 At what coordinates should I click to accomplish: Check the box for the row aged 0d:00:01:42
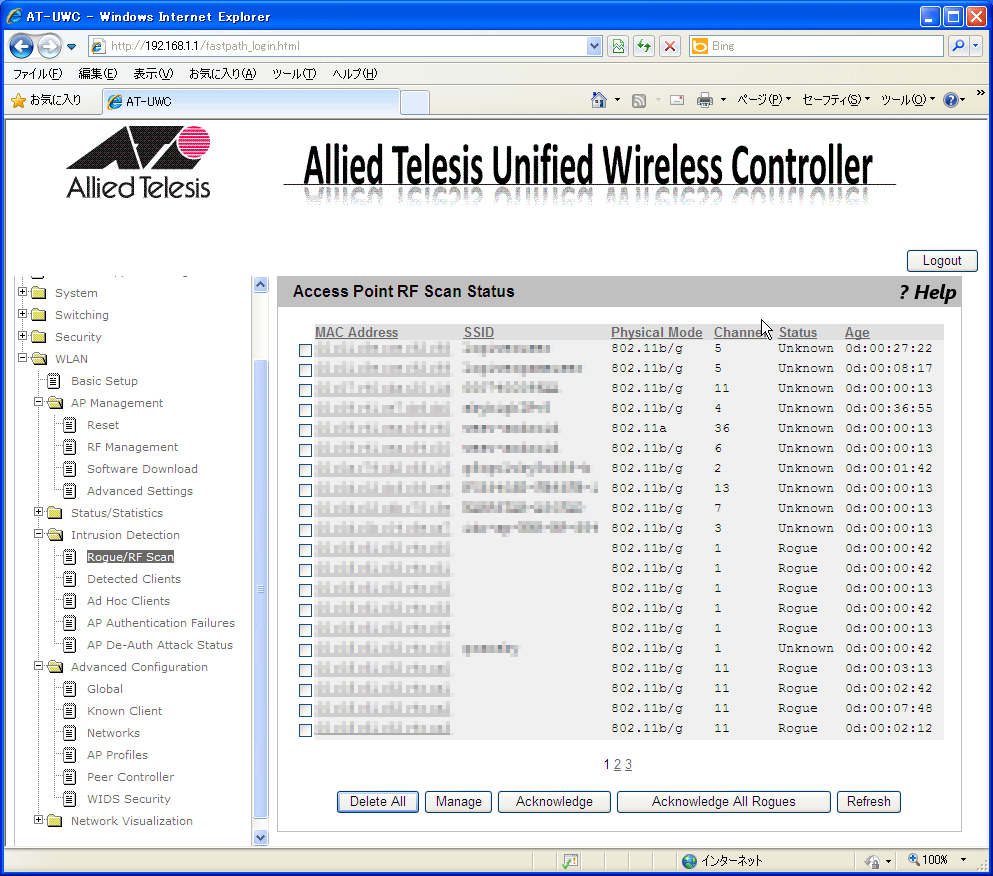point(305,470)
